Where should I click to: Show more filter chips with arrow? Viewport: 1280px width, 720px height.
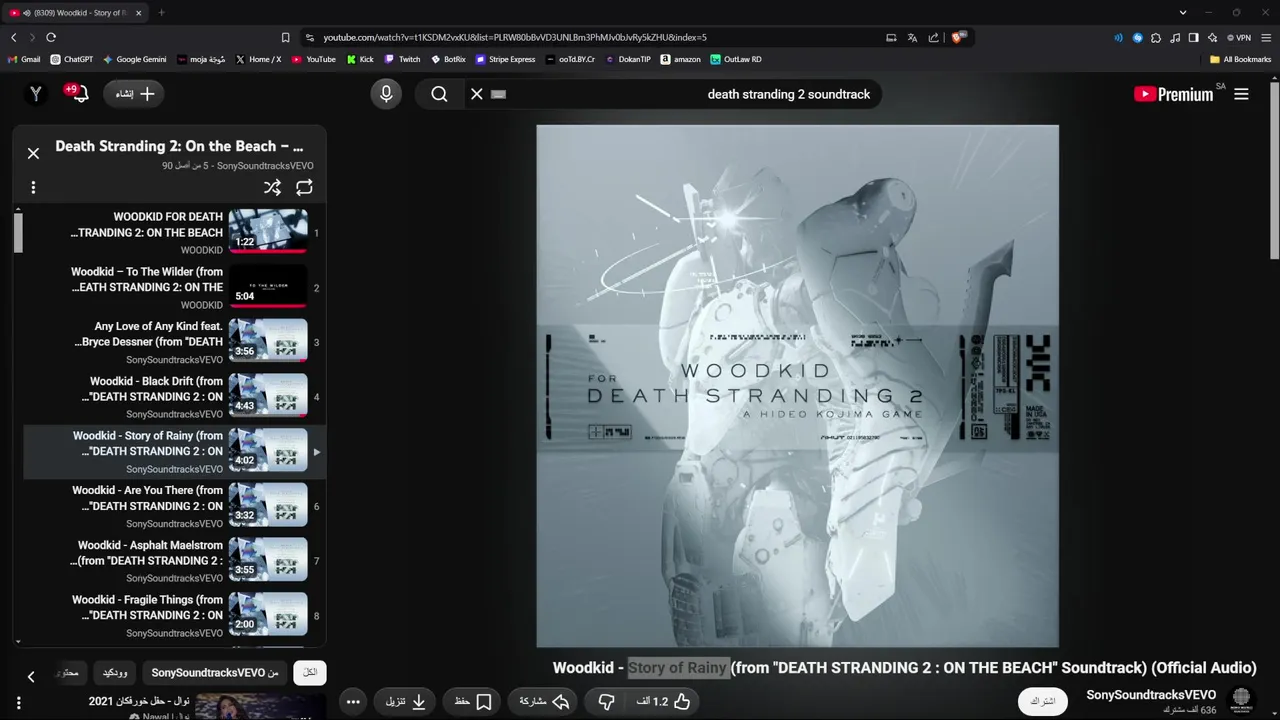coord(31,677)
